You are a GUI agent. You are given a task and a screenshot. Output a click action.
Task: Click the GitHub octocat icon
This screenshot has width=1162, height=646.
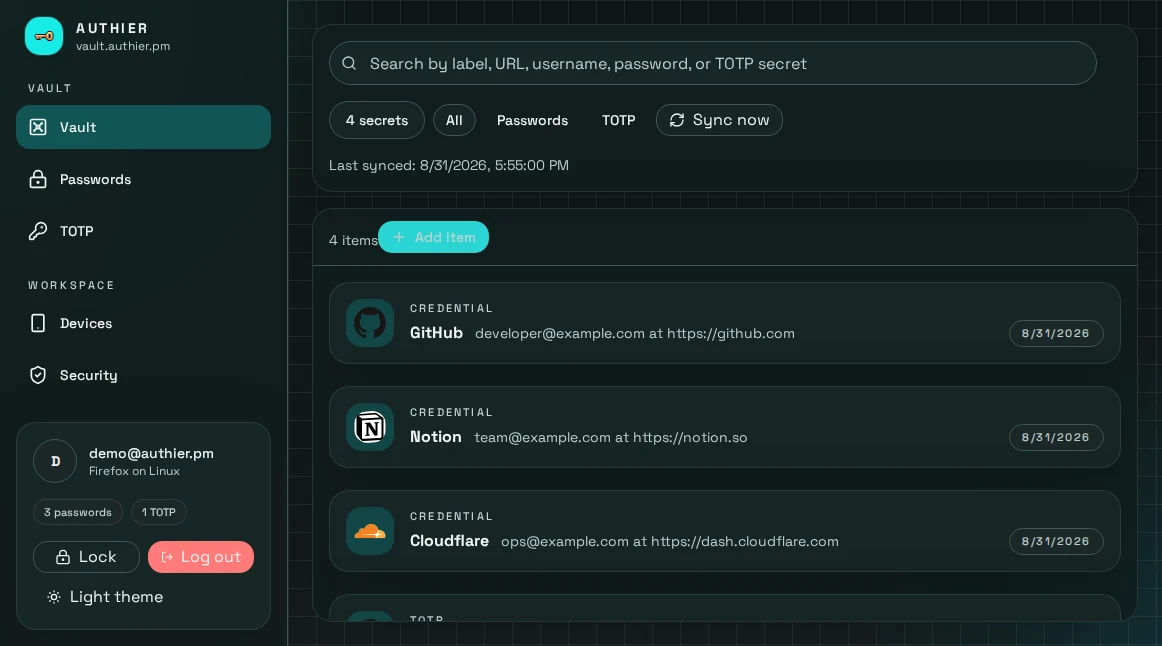[370, 323]
